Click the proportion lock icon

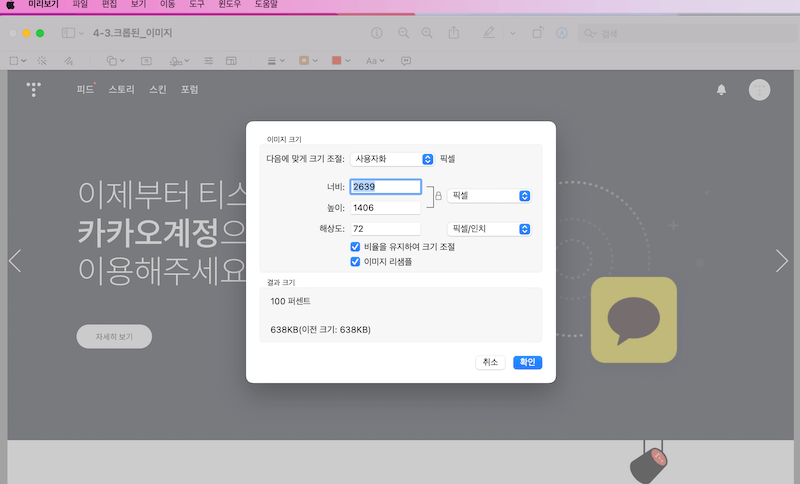(x=438, y=196)
